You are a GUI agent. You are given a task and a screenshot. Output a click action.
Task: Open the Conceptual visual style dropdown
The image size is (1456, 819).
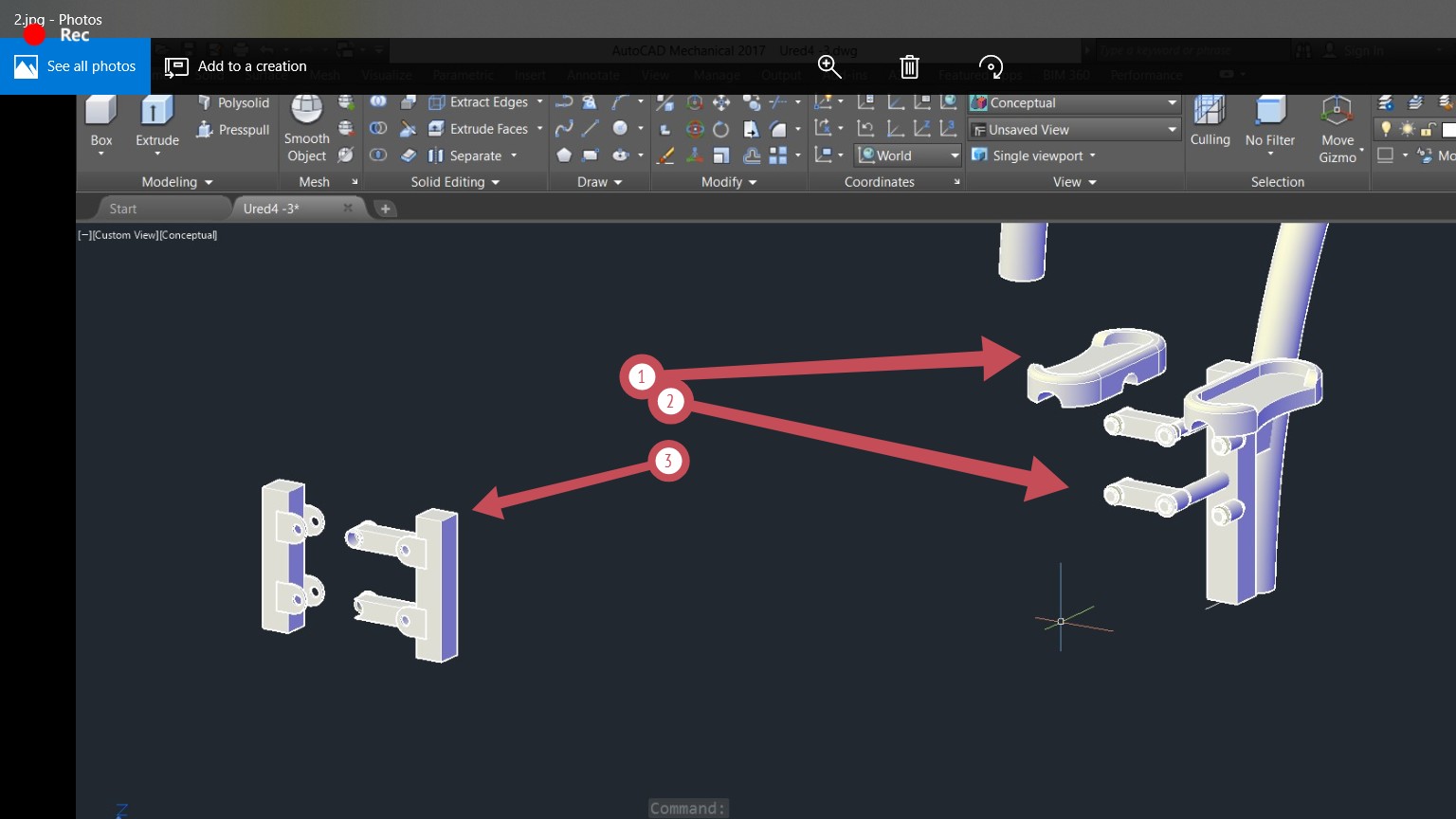(x=1074, y=102)
